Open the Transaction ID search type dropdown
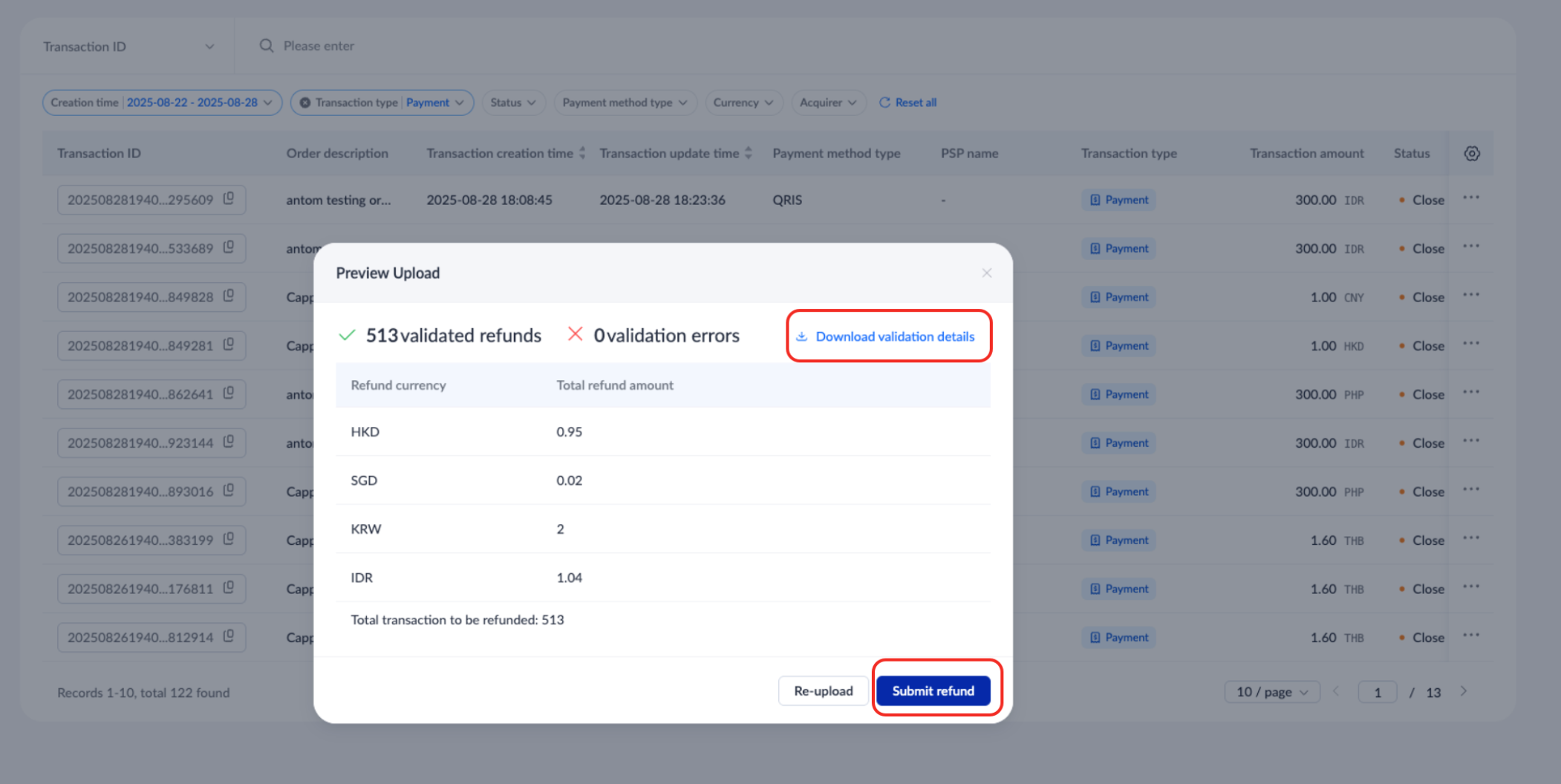 (128, 47)
